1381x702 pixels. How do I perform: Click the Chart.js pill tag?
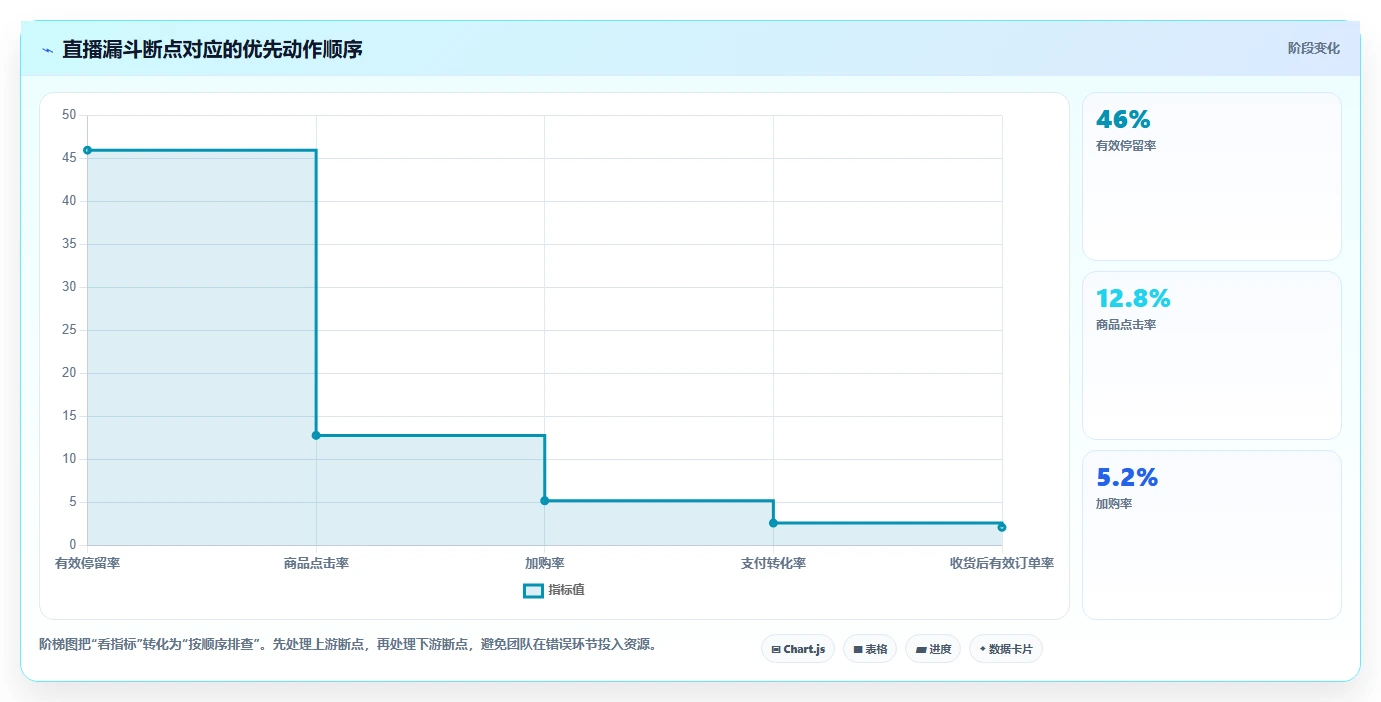point(798,649)
